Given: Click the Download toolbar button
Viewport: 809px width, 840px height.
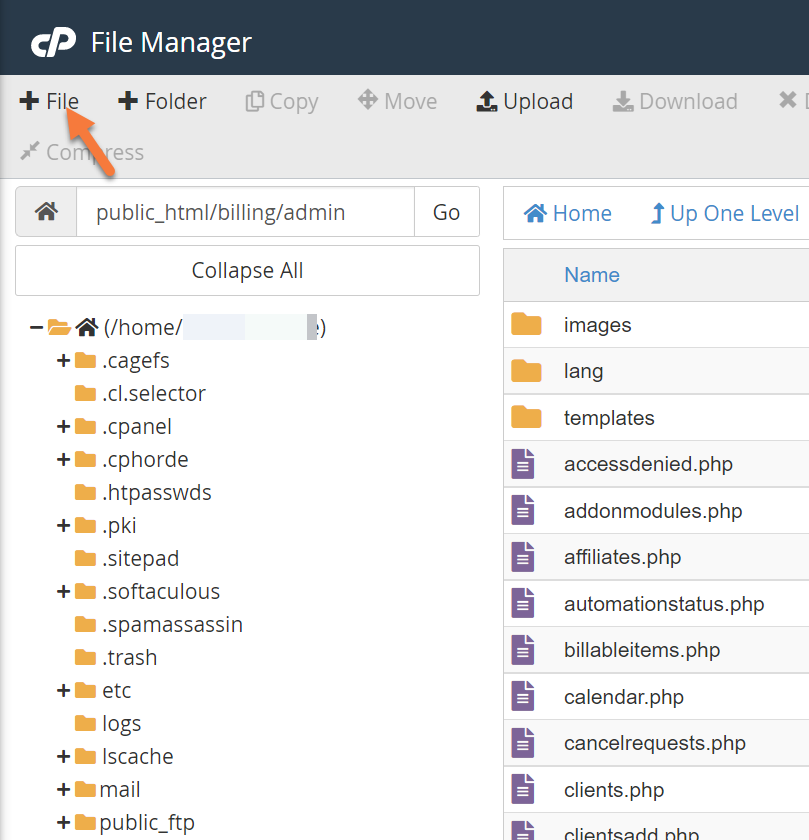Looking at the screenshot, I should tap(675, 101).
